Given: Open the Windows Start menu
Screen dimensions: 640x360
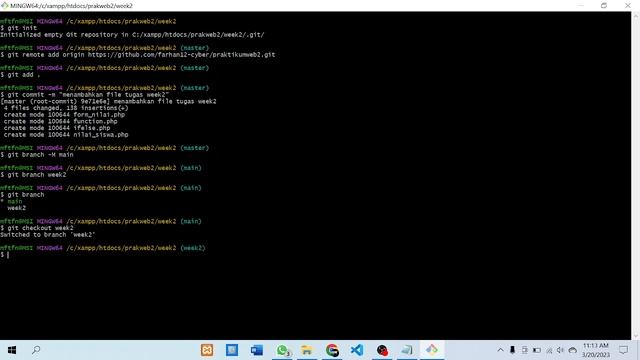Looking at the screenshot, I should [12, 350].
